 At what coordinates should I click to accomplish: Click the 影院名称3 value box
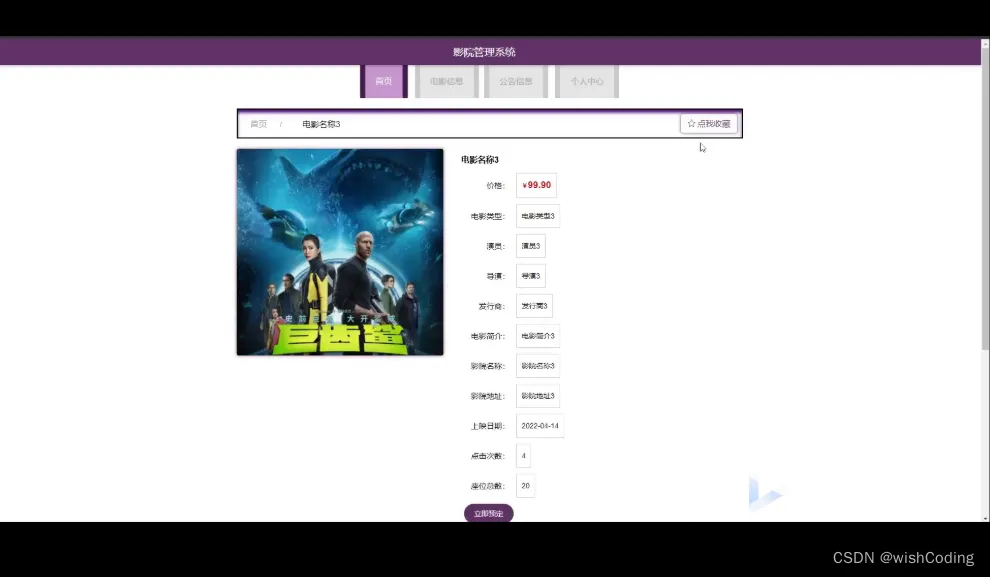click(537, 366)
